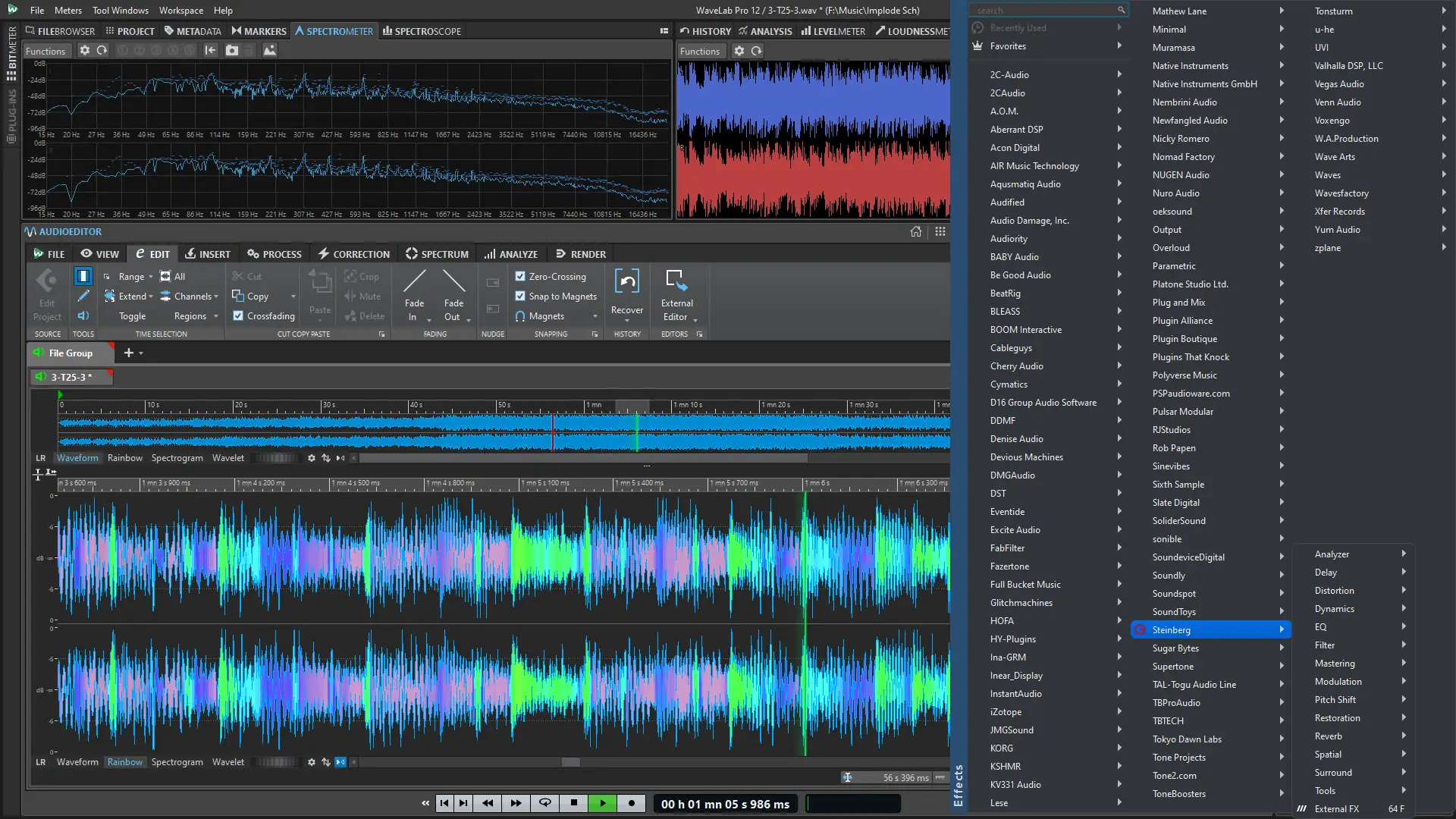Open the External Editor icon
The height and width of the screenshot is (819, 1456).
pos(676,281)
